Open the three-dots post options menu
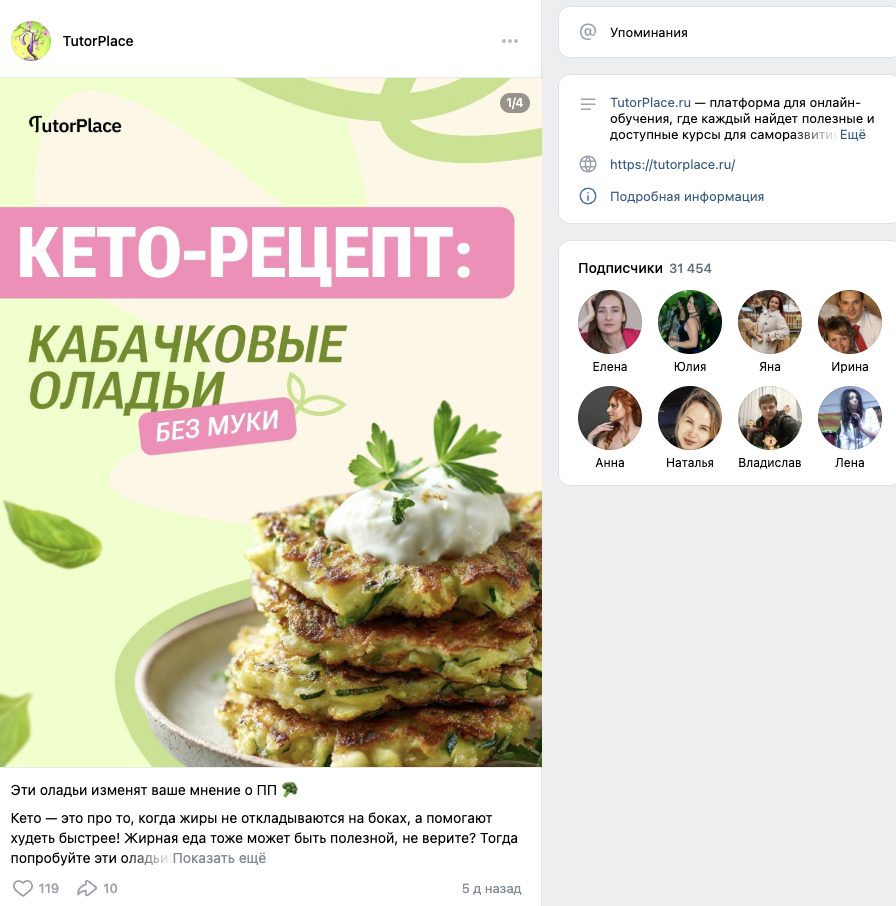Screen dimensions: 896x906 point(510,41)
